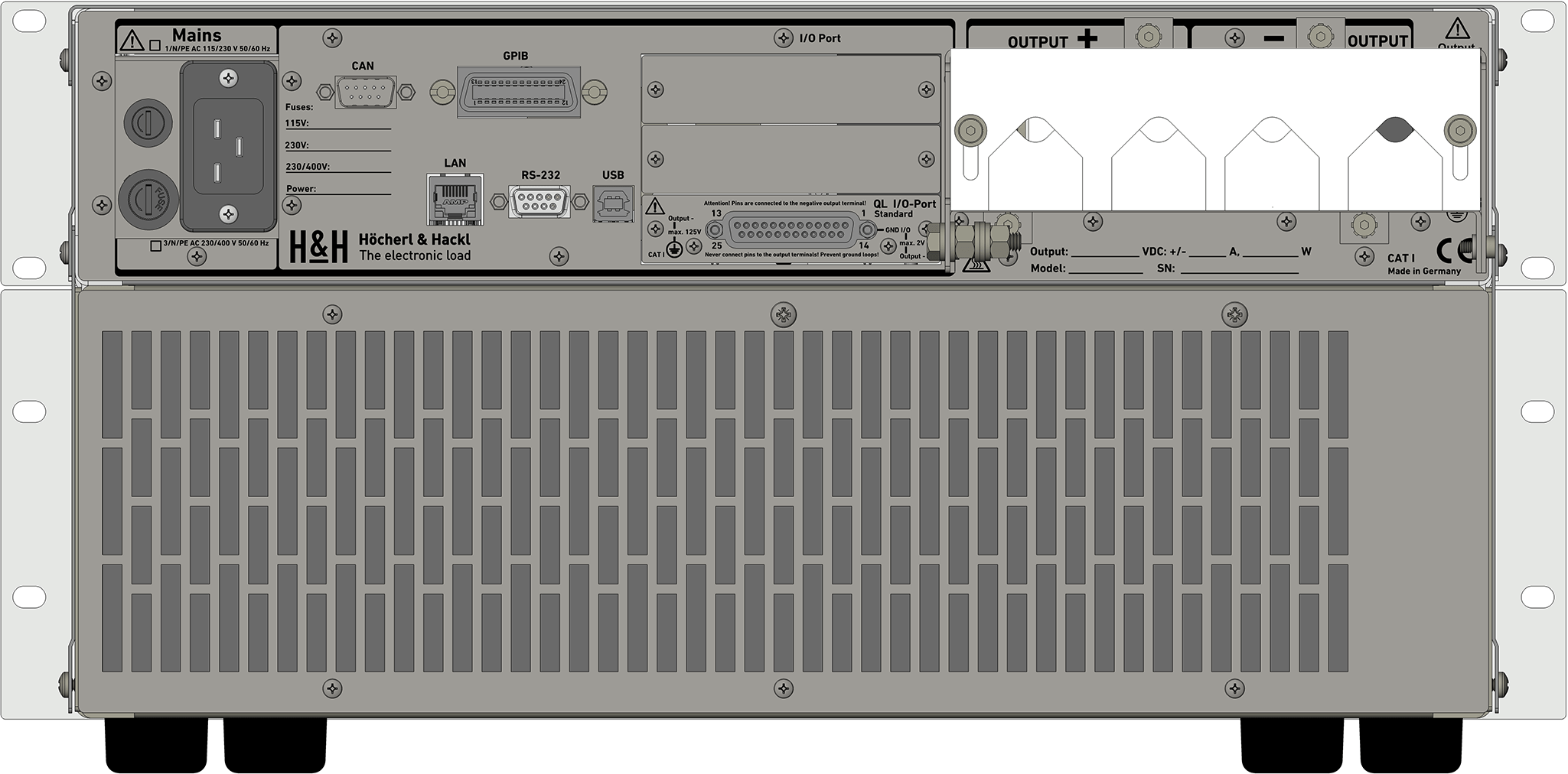Select the LAN Ethernet jack
1568x774 pixels.
coord(455,199)
